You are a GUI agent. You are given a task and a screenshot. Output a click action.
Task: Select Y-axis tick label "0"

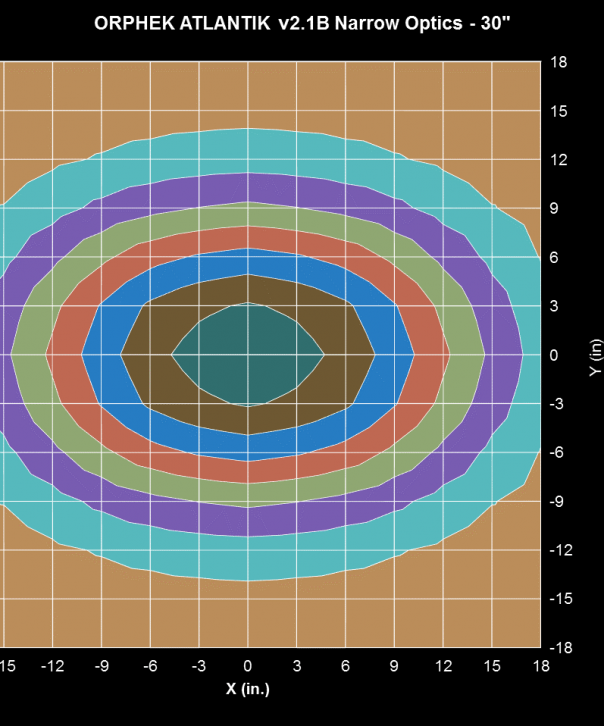[554, 355]
